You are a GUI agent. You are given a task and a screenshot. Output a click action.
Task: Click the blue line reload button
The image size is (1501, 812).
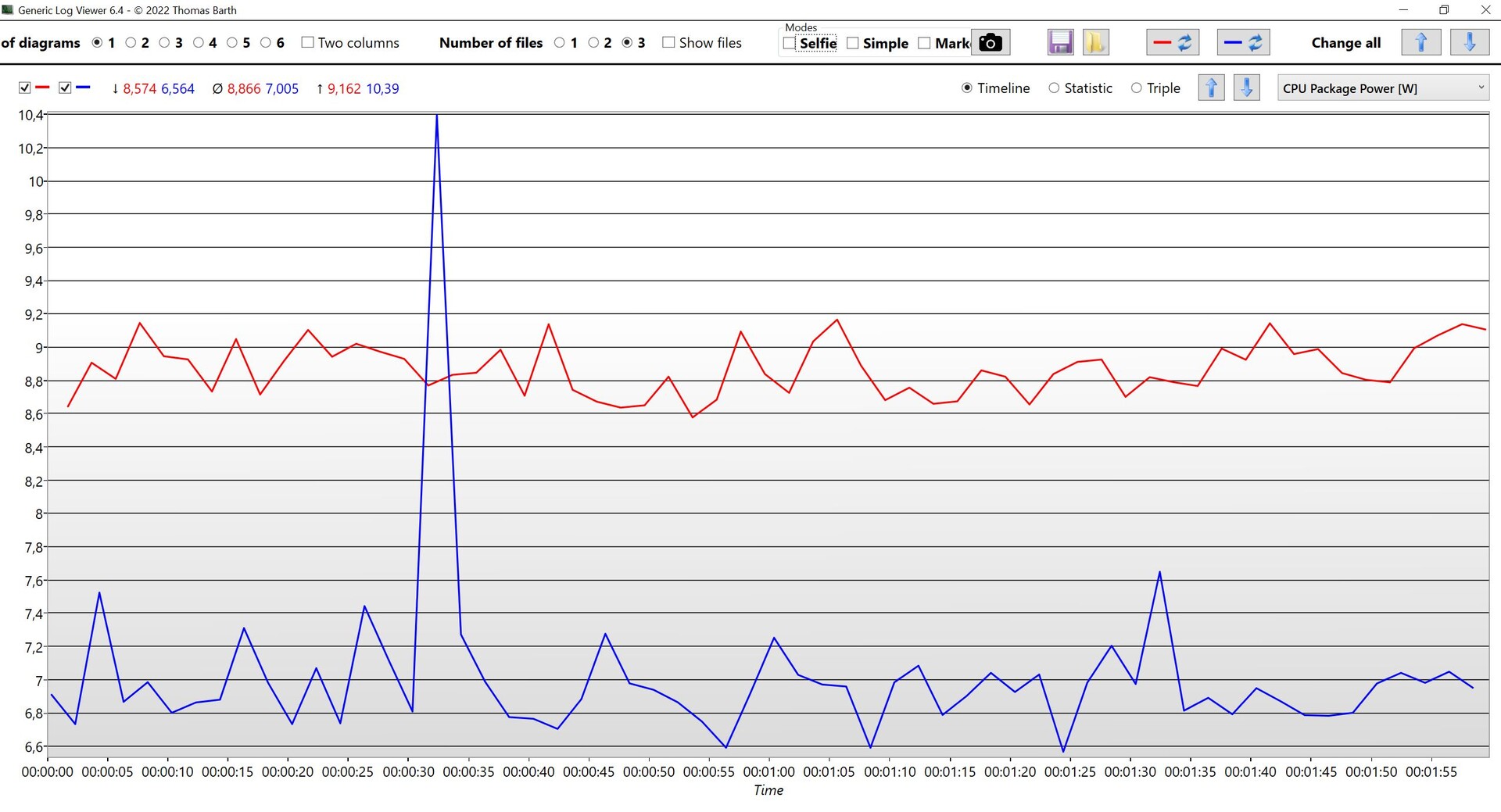tap(1243, 43)
